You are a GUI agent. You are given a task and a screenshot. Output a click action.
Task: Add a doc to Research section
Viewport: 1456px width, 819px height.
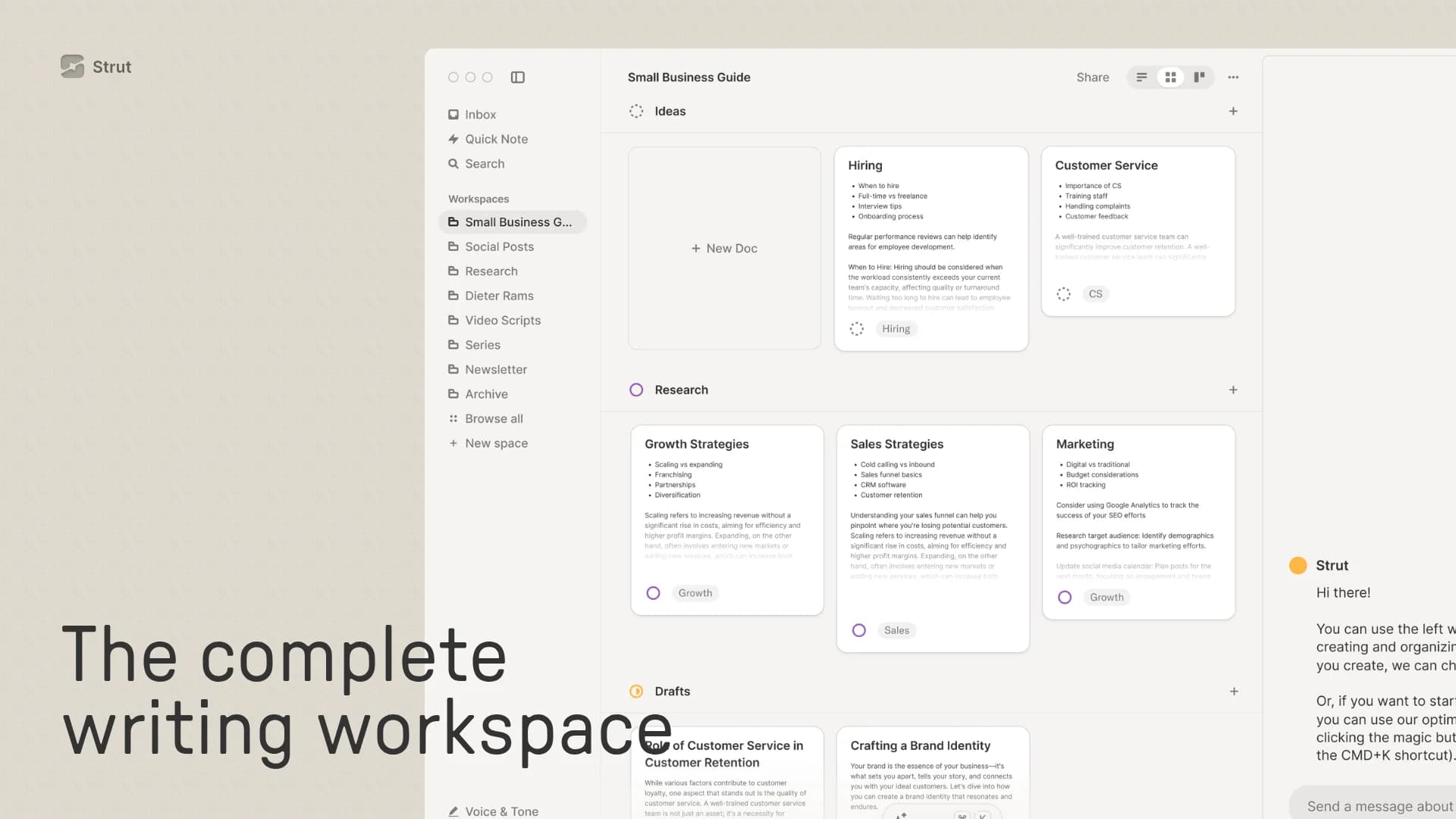[1233, 390]
